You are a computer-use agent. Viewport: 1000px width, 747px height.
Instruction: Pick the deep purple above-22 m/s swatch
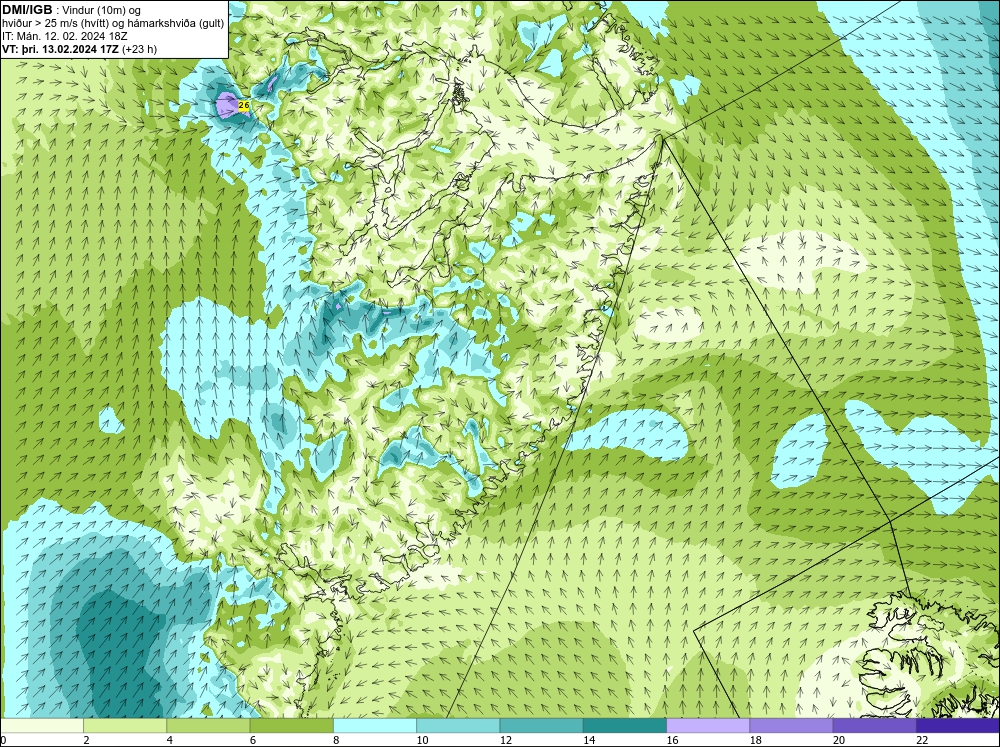[x=958, y=726]
